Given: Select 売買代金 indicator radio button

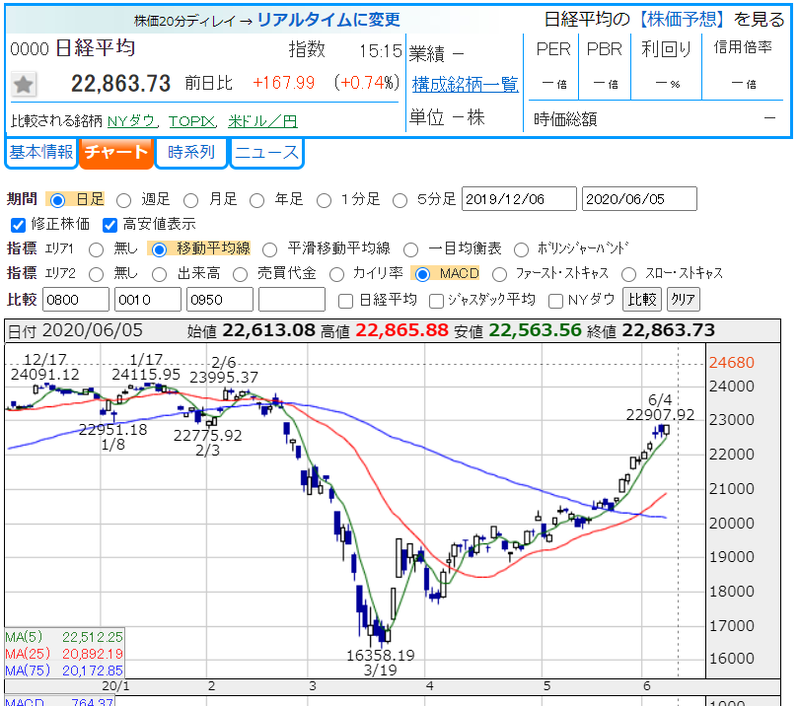Looking at the screenshot, I should (240, 275).
